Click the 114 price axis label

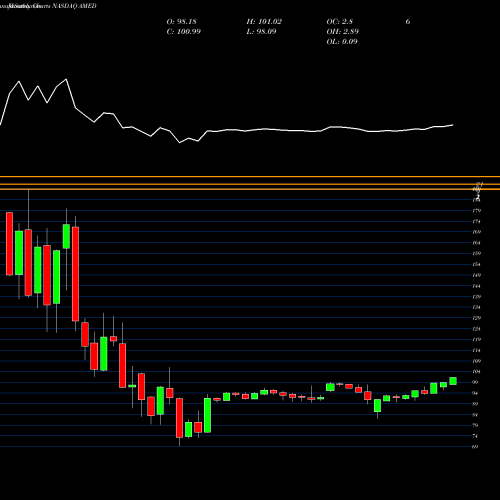point(477,350)
